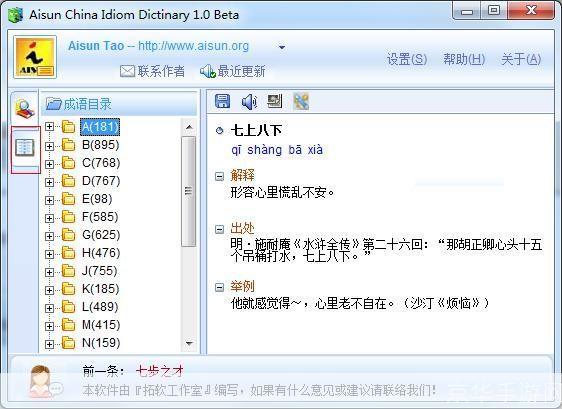Collapse the 解释 section

[219, 176]
